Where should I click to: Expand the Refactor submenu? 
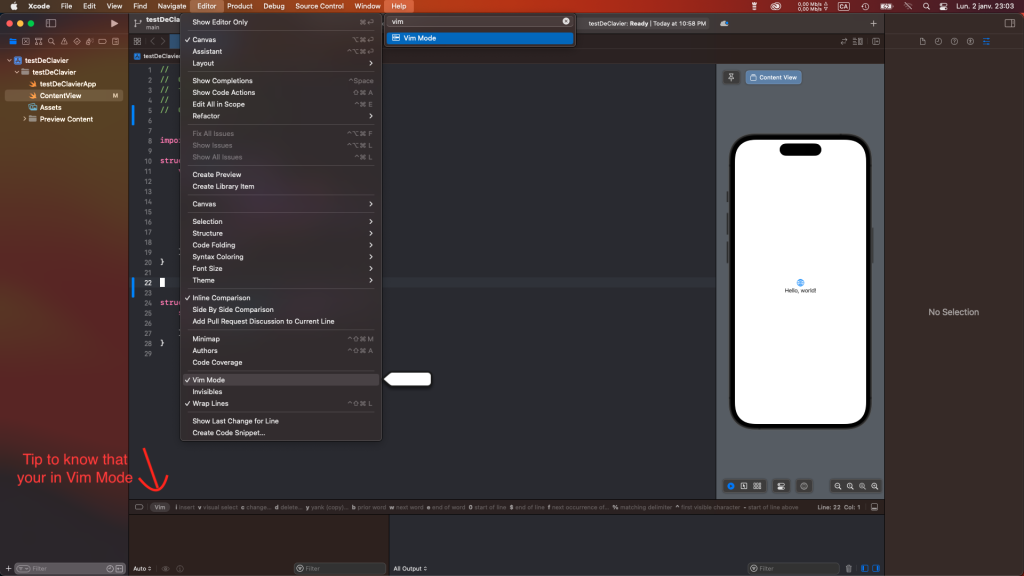click(281, 116)
